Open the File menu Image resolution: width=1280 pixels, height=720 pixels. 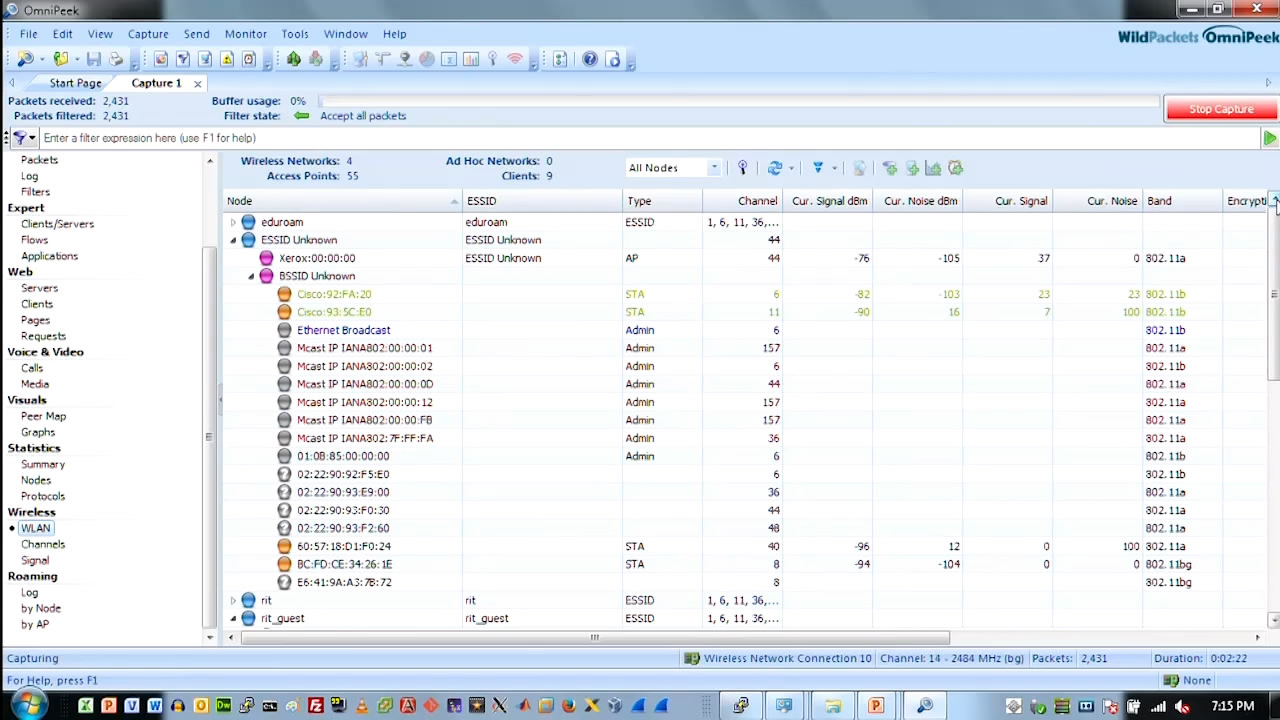pos(29,34)
